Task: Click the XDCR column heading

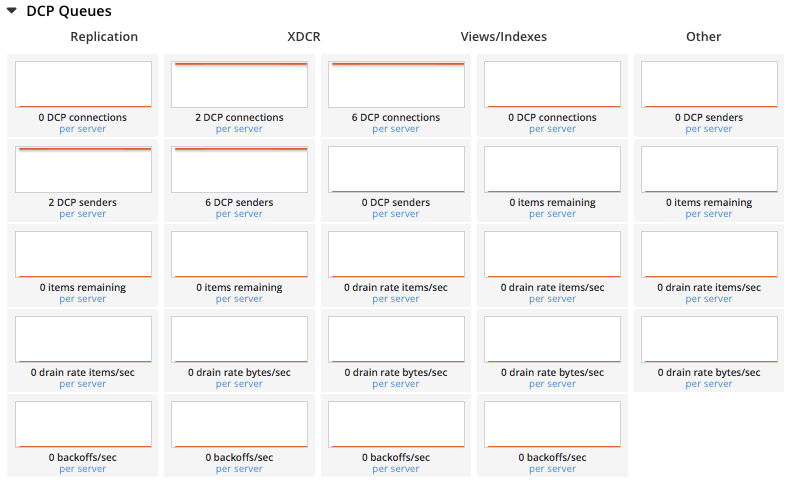Action: (x=303, y=37)
